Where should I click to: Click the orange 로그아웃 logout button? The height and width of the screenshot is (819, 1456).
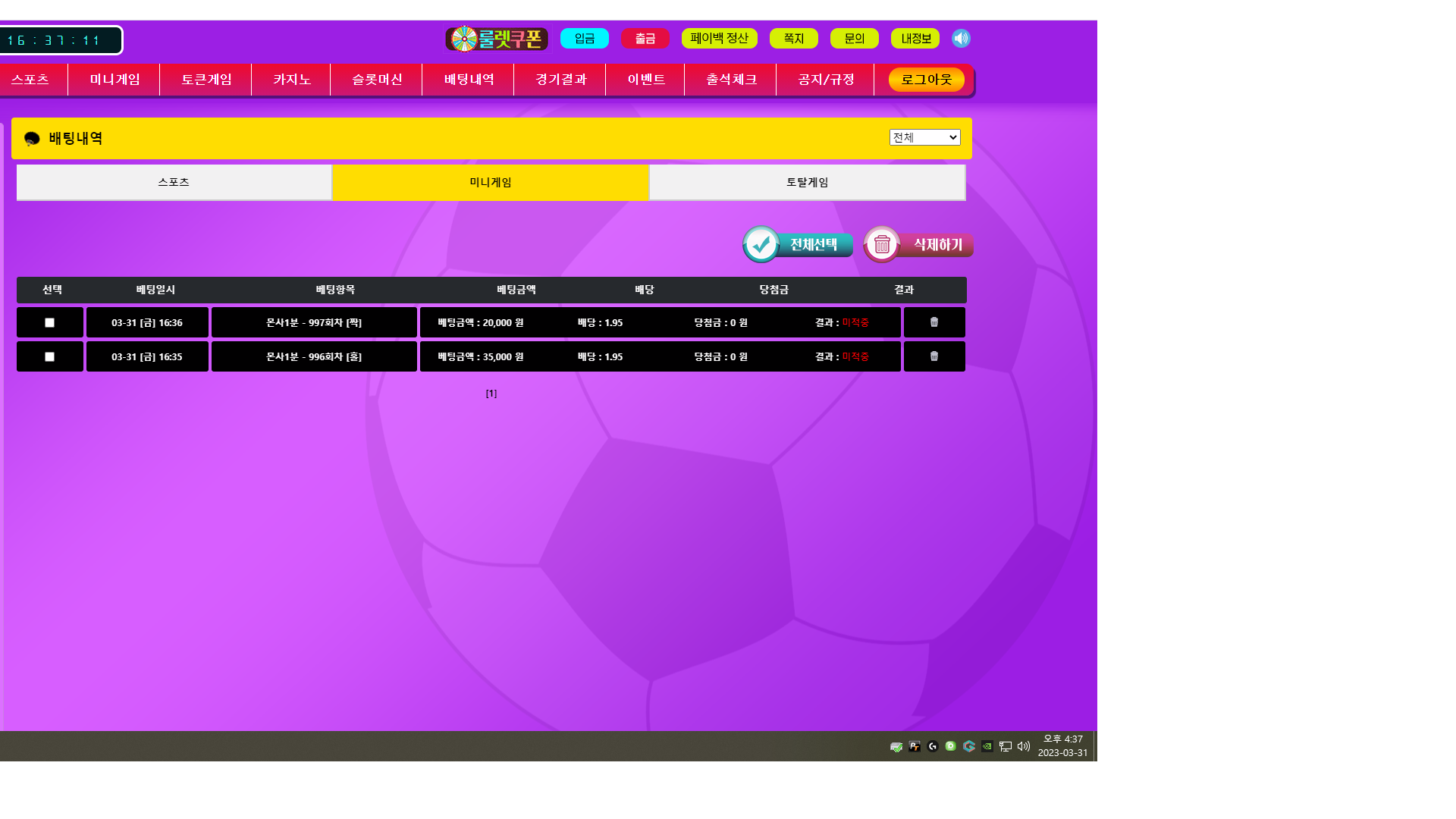[926, 80]
